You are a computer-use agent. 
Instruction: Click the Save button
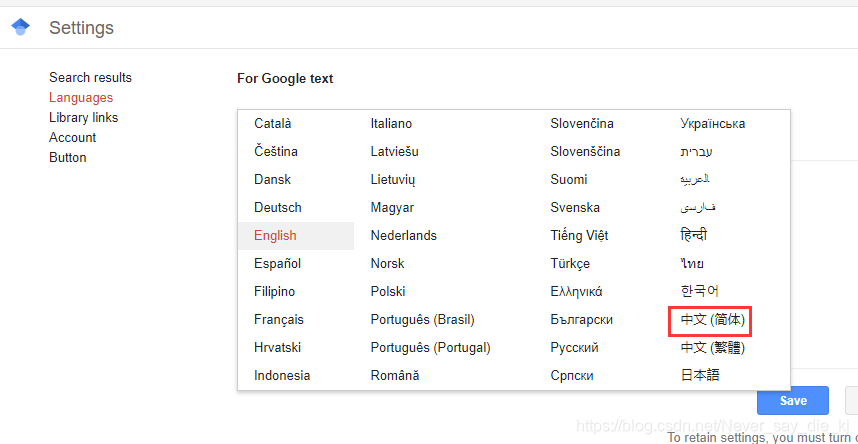click(x=793, y=400)
